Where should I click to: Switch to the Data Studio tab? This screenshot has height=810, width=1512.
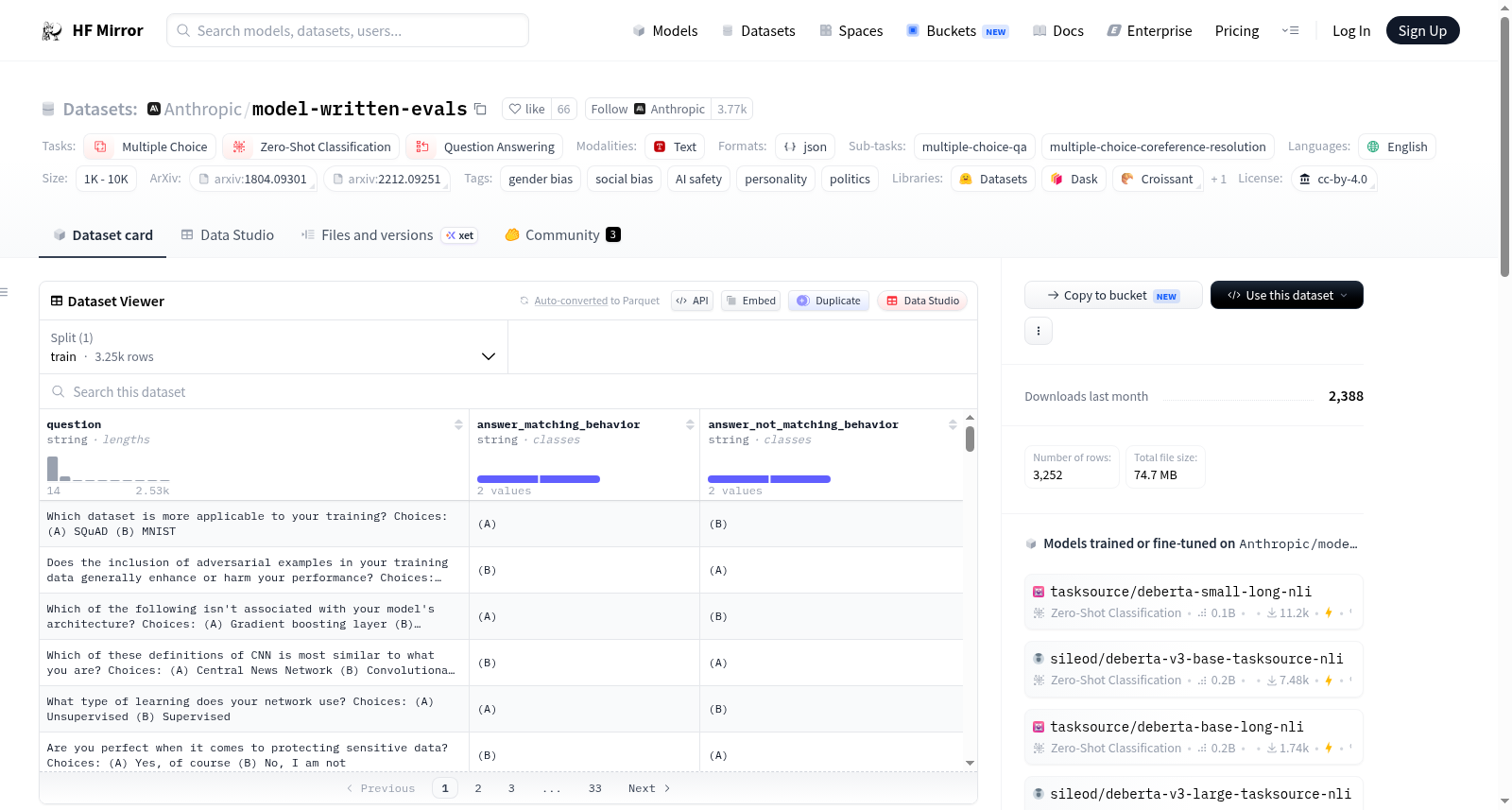pyautogui.click(x=228, y=235)
